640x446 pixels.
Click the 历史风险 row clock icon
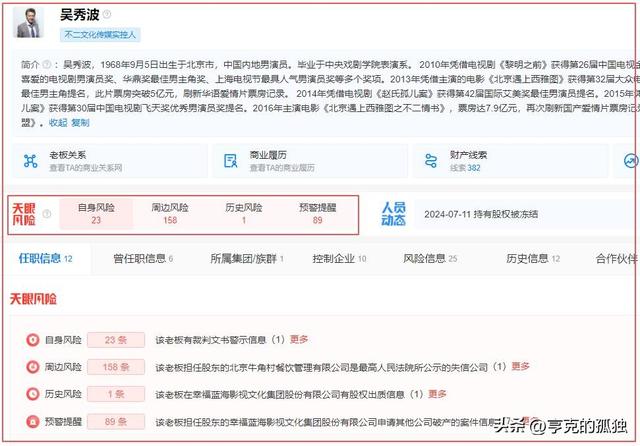(33, 394)
